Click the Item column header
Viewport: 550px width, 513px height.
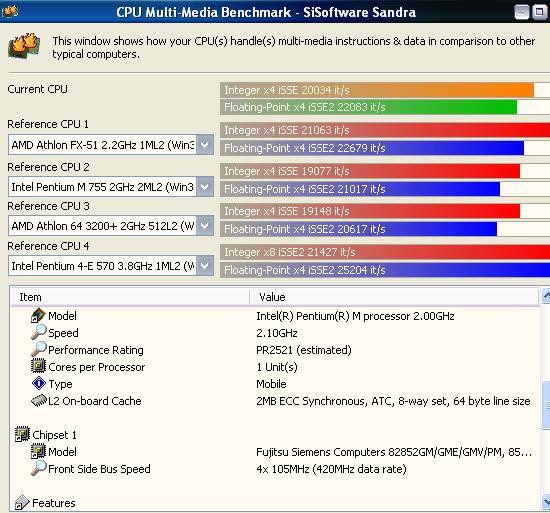pos(130,297)
